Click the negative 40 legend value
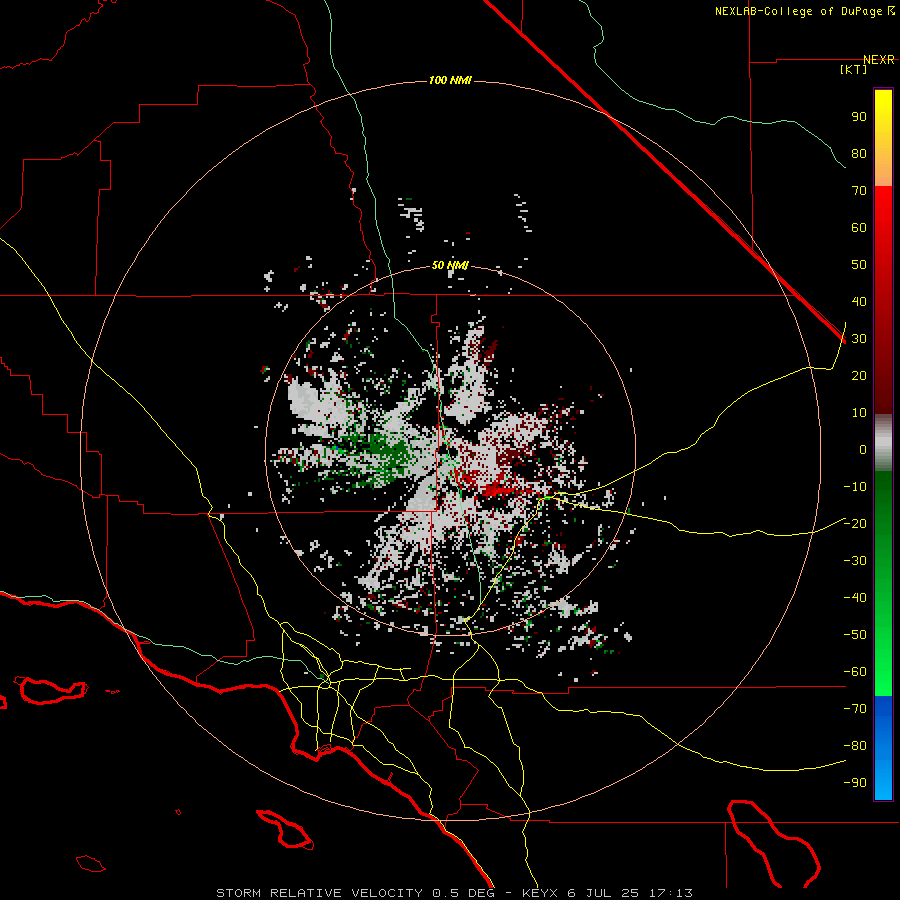Screen dimensions: 900x900 point(855,598)
